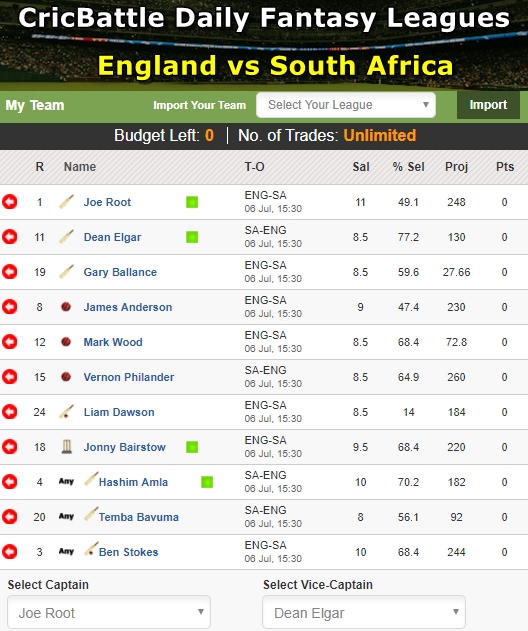The width and height of the screenshot is (528, 631).
Task: Click the green indicator next to Hashim Amla
Action: [207, 482]
